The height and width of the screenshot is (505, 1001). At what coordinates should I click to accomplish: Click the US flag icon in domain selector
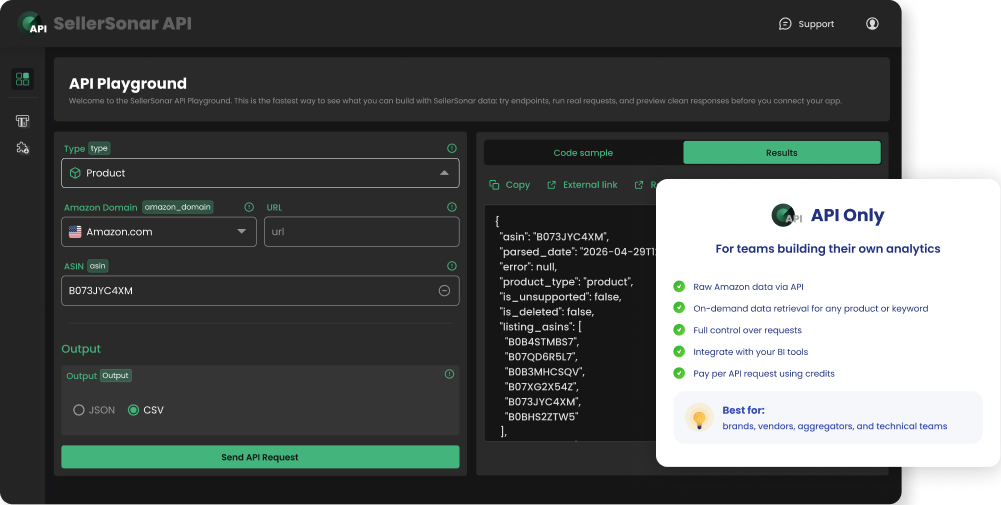pos(75,232)
